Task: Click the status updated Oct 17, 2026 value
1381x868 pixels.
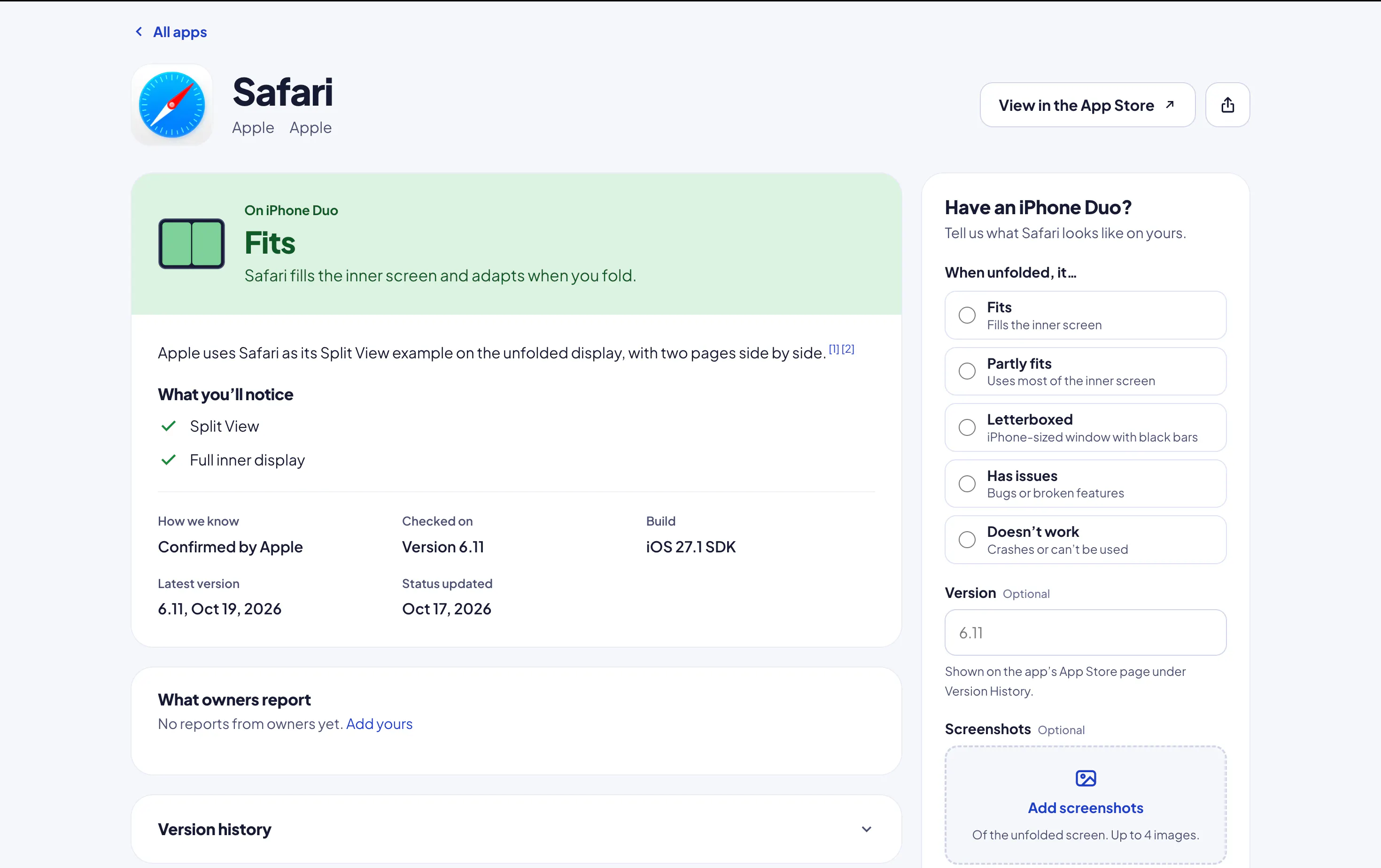Action: pyautogui.click(x=446, y=609)
